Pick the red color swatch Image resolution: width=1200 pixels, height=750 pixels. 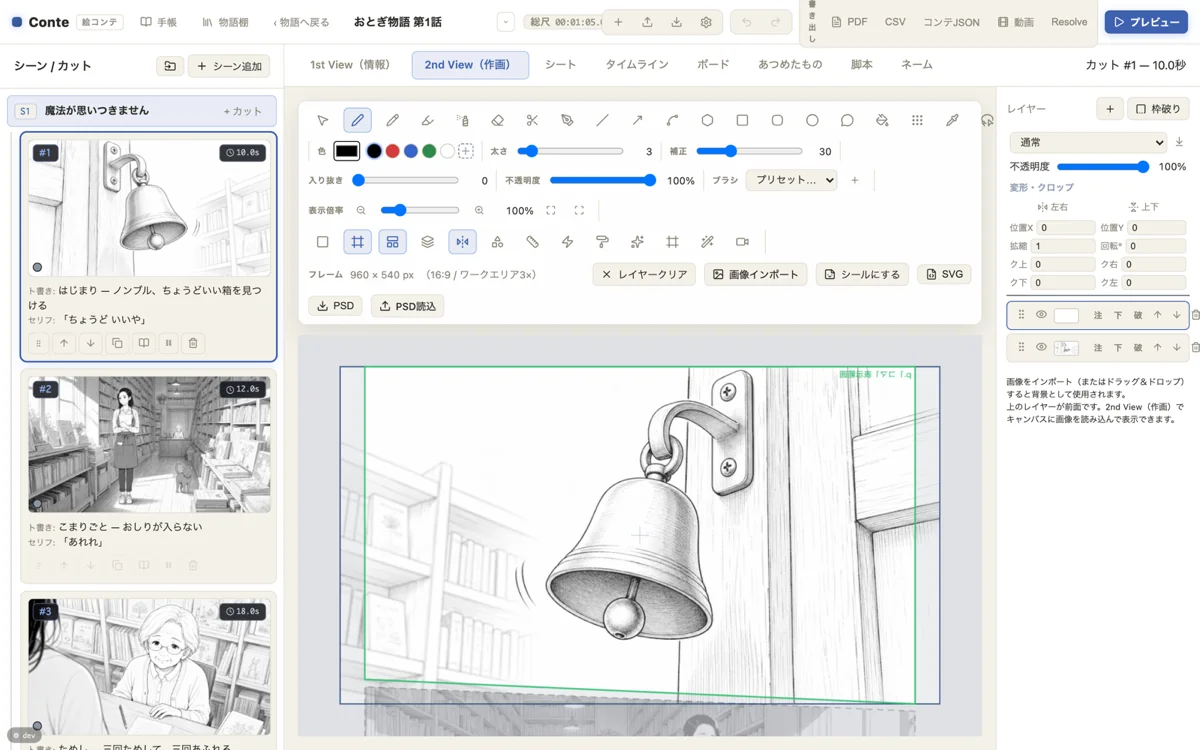[x=392, y=151]
